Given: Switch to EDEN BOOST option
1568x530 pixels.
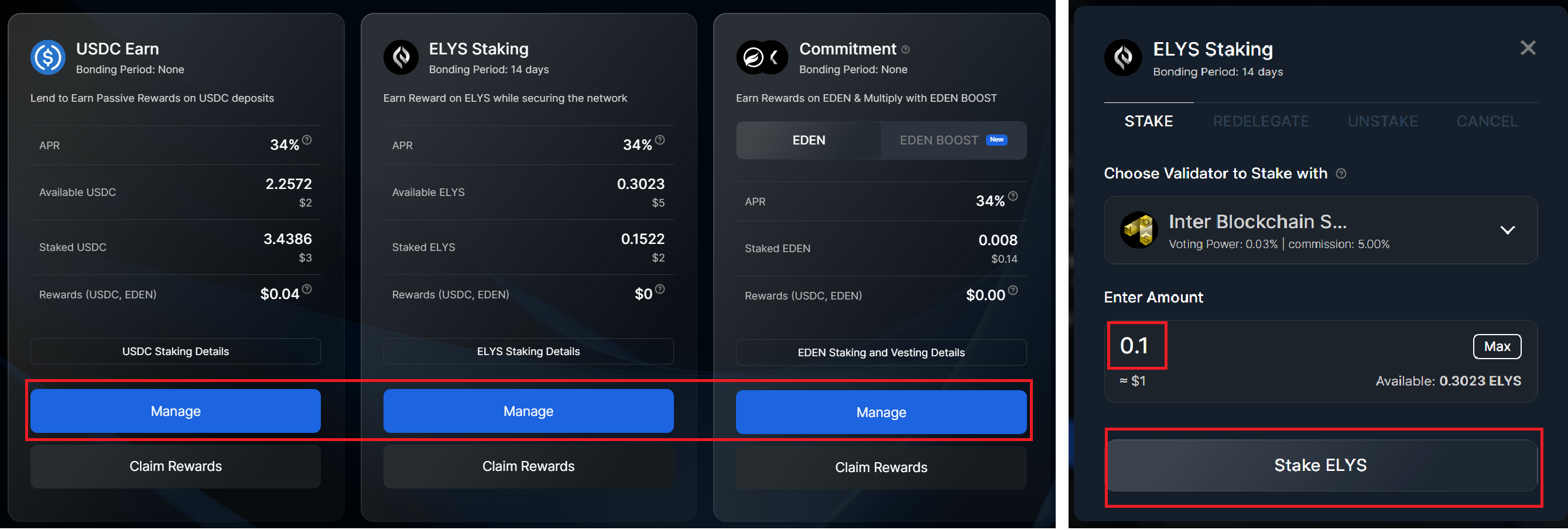Looking at the screenshot, I should (x=953, y=140).
